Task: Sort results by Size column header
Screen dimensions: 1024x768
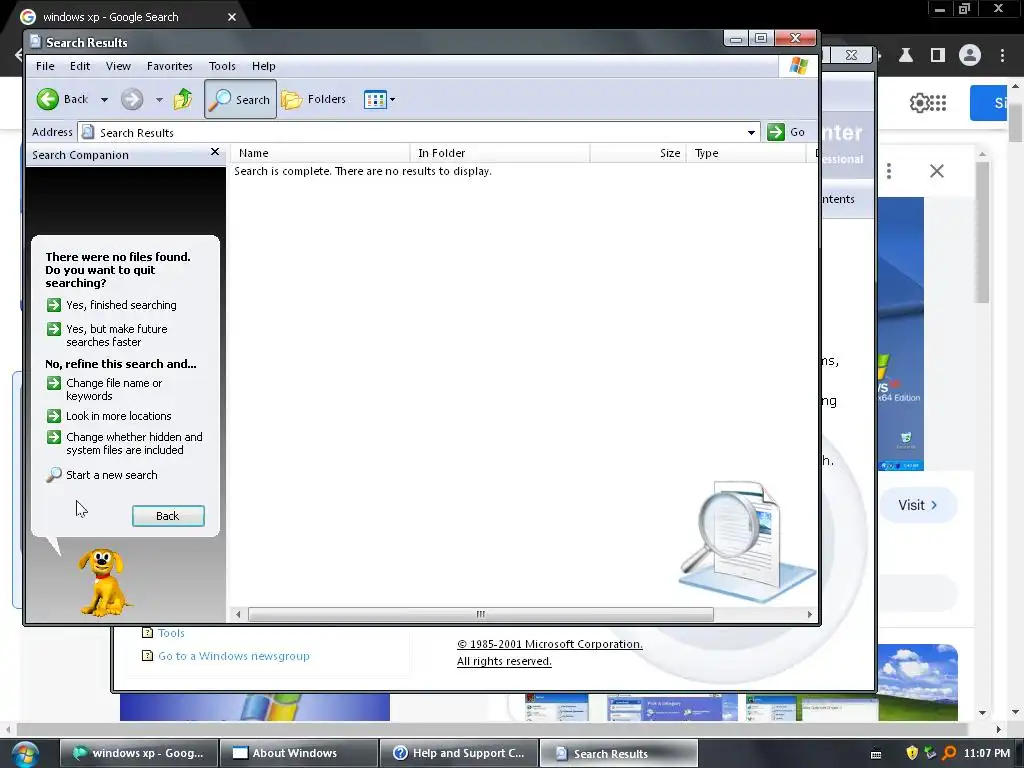Action: [x=637, y=153]
